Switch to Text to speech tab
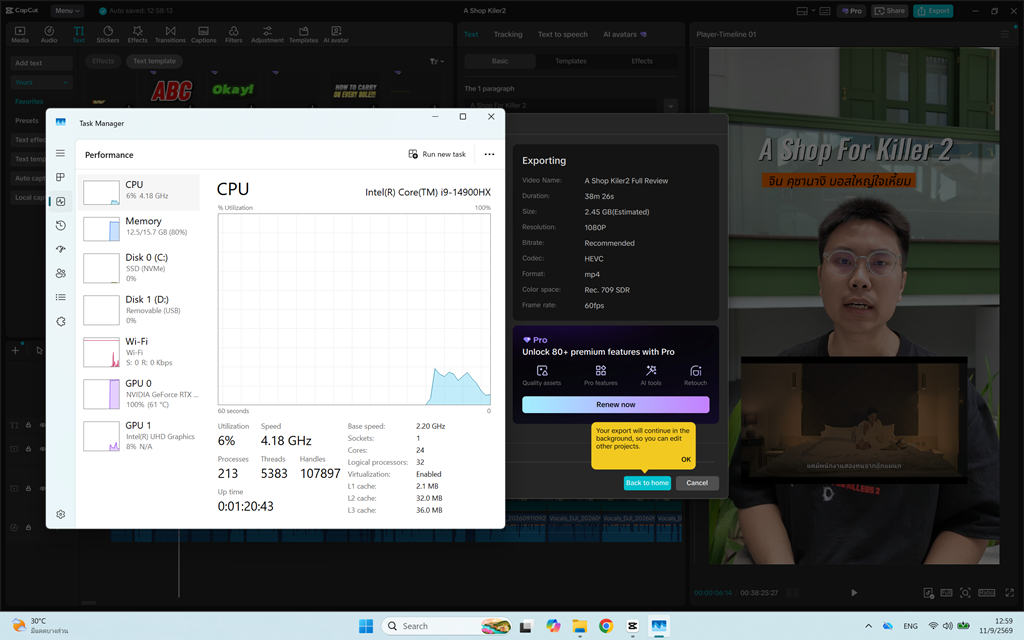This screenshot has height=640, width=1024. [x=562, y=35]
